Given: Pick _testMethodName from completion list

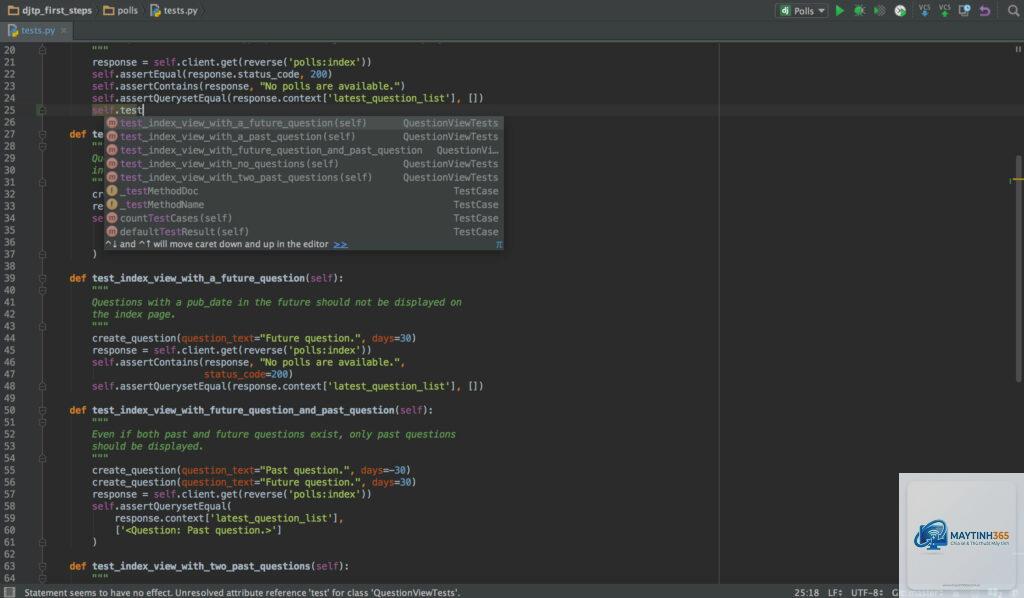Looking at the screenshot, I should 304,204.
